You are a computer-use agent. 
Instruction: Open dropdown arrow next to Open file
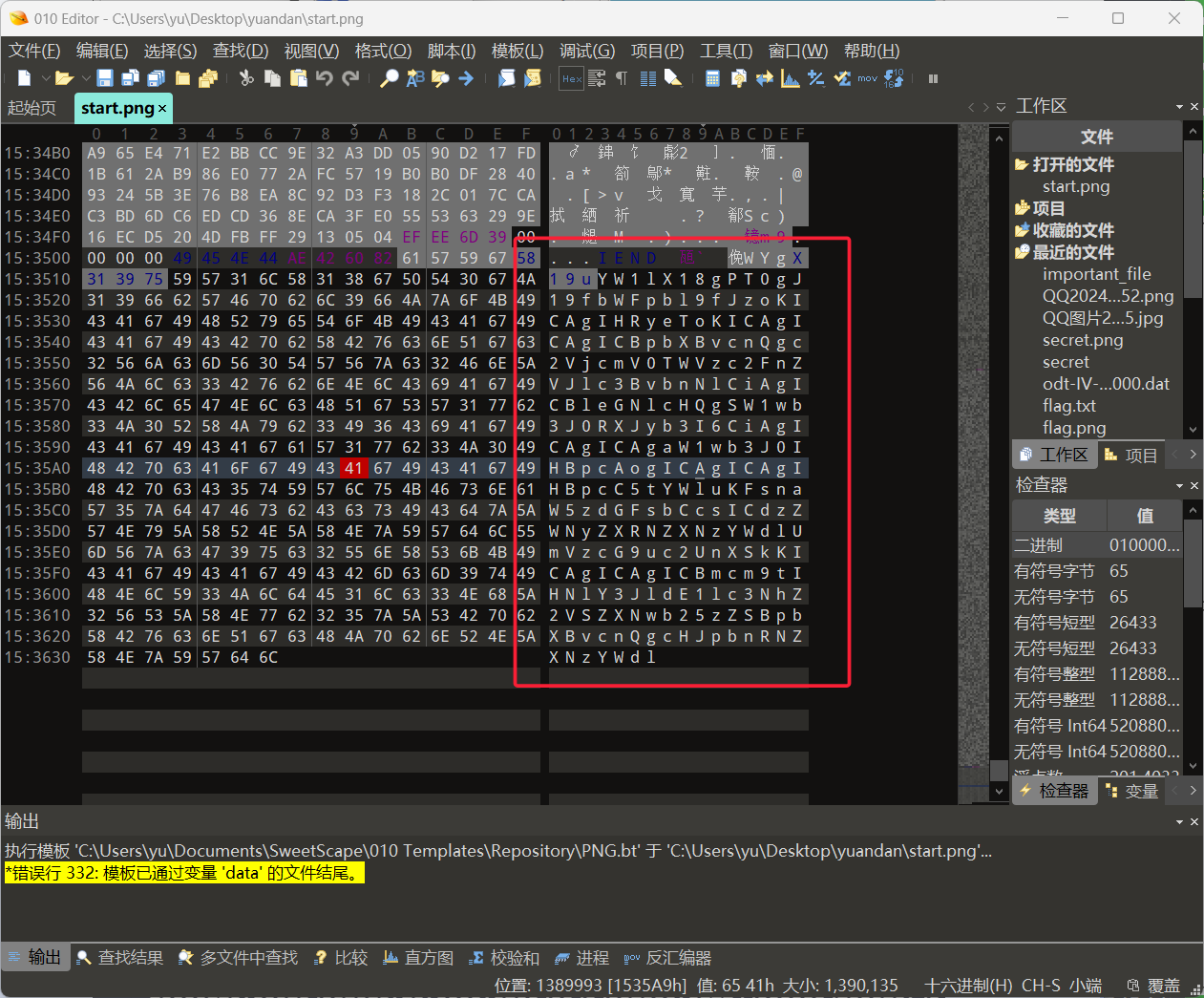[x=85, y=78]
